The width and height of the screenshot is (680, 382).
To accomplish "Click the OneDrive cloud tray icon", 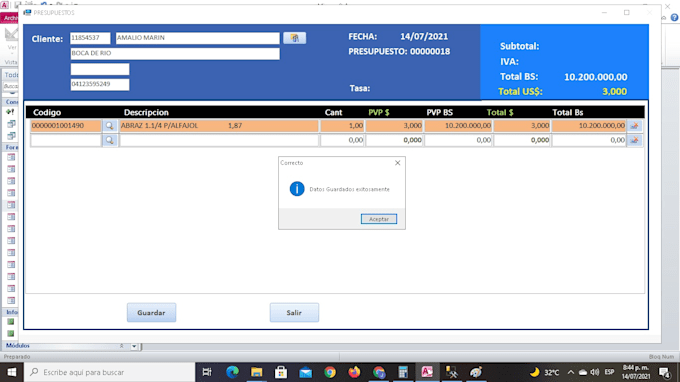I will (x=583, y=372).
